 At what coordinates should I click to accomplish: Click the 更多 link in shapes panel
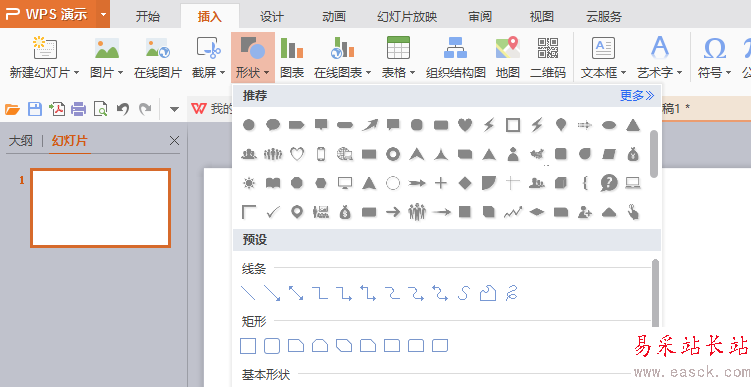point(637,96)
